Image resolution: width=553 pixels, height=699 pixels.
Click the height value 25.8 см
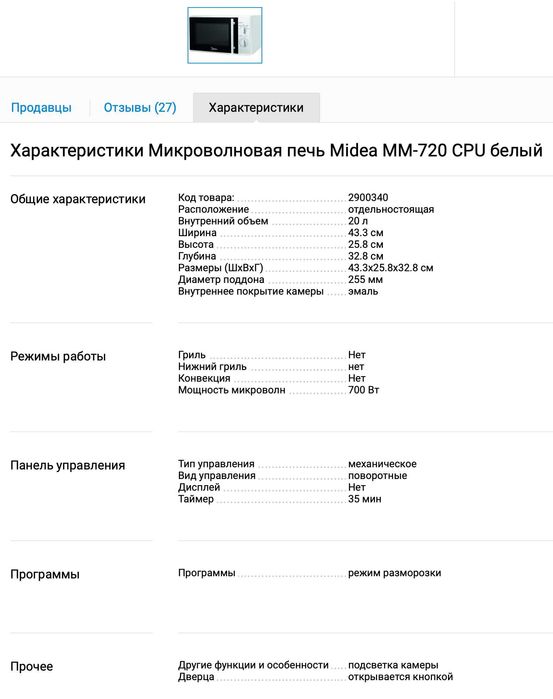[x=366, y=245]
